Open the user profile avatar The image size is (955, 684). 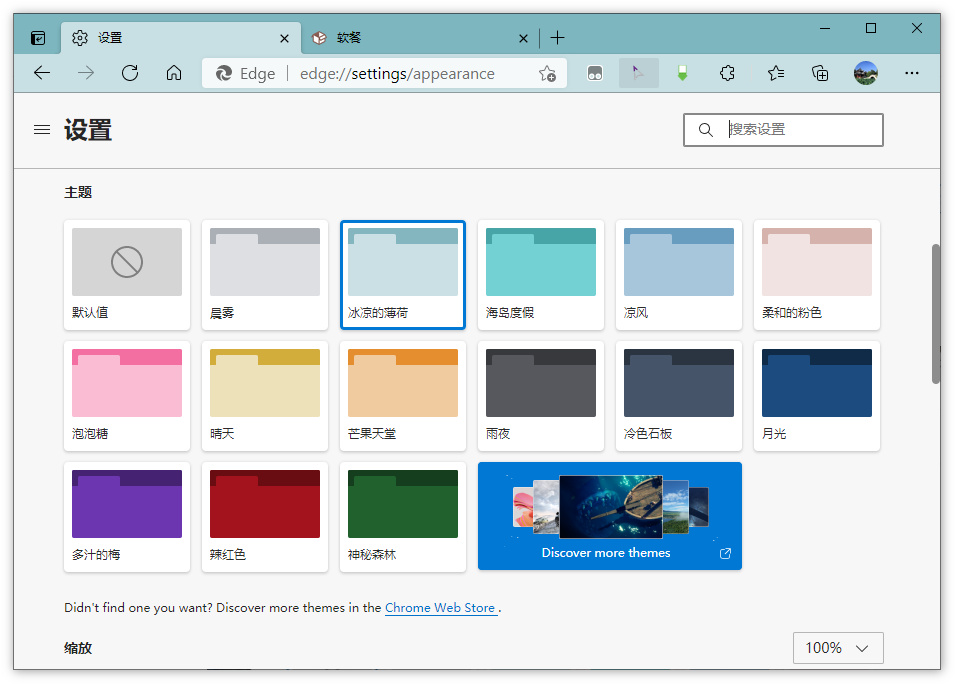click(865, 73)
